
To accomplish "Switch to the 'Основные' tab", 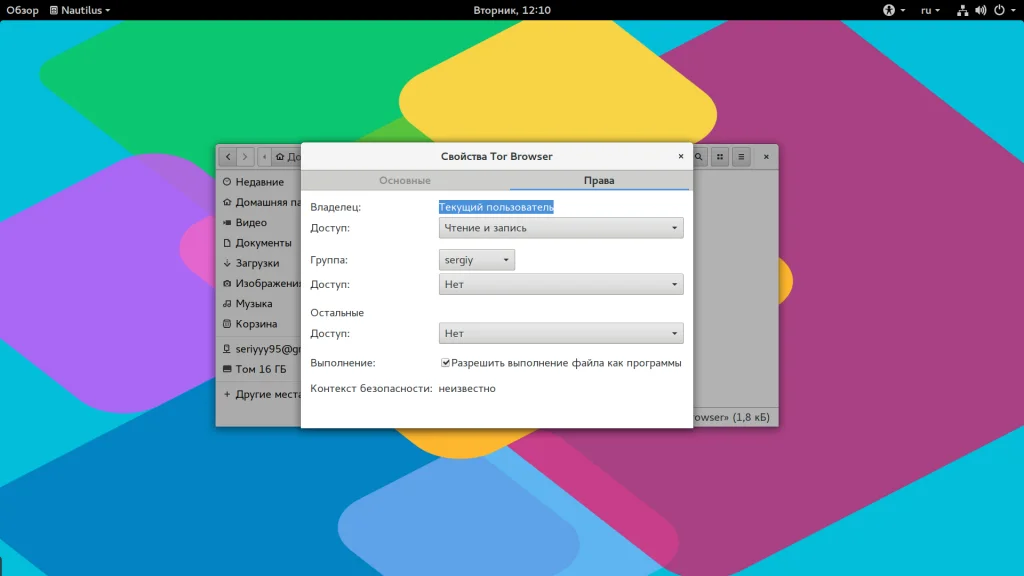I will pos(405,181).
